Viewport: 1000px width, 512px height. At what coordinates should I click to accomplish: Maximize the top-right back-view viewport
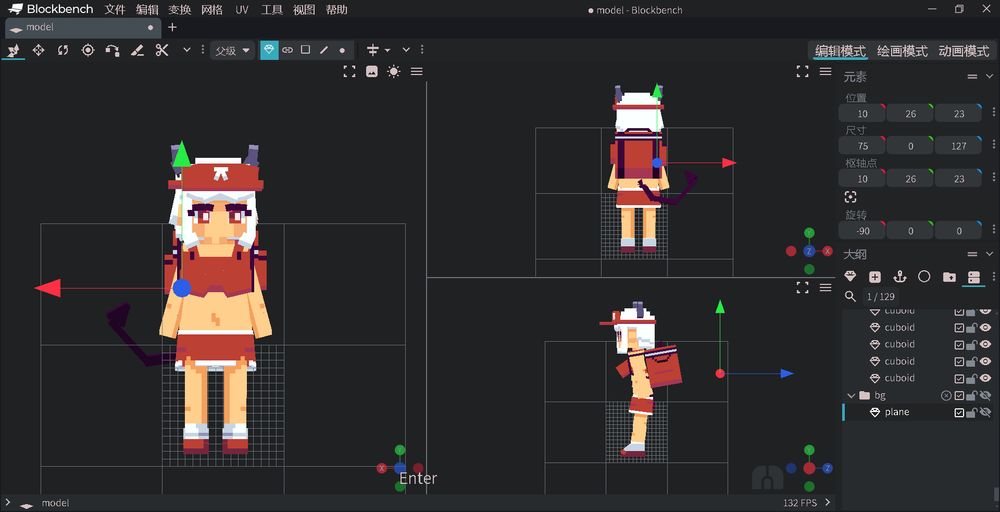802,72
